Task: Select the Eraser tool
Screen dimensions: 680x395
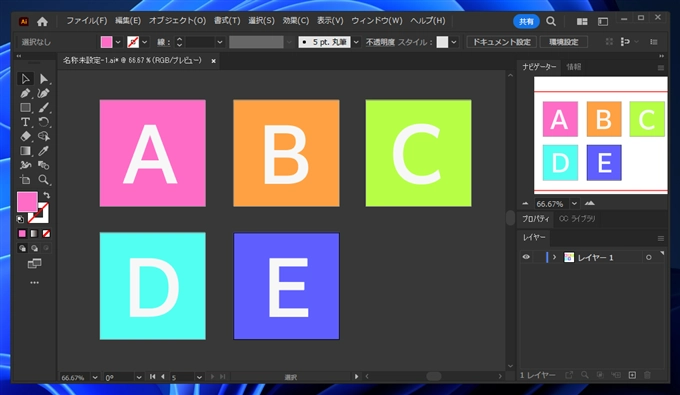Action: (x=25, y=136)
